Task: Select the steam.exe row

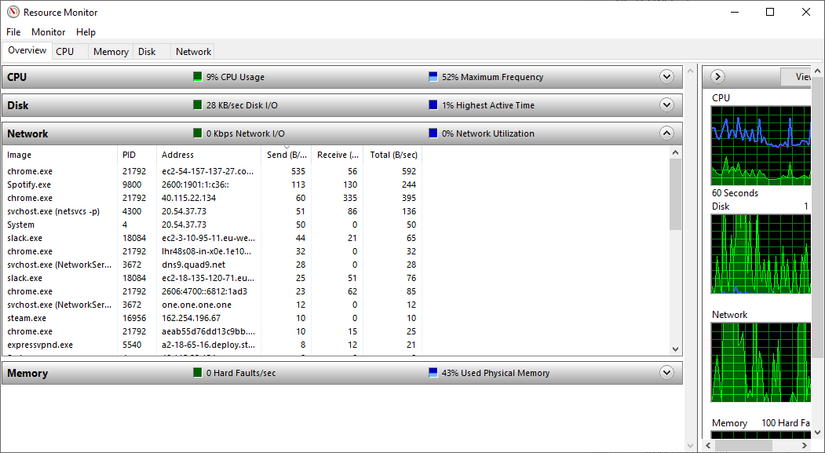Action: [212, 318]
